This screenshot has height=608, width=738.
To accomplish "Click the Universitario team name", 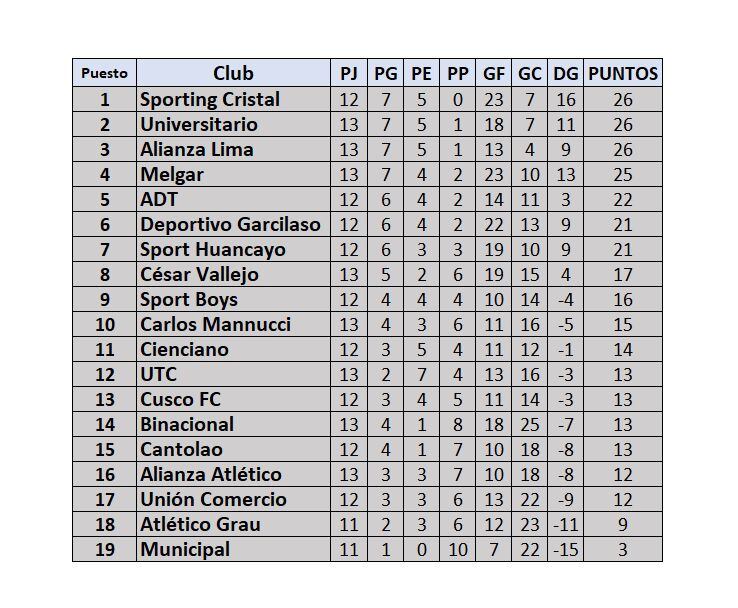I will (199, 124).
